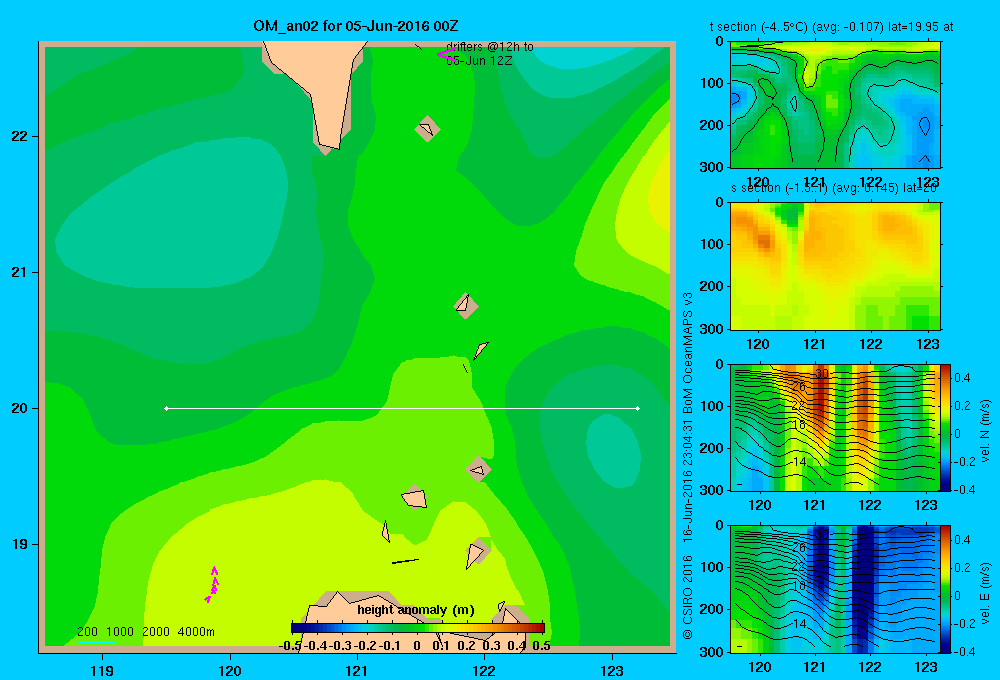Click '0.4' tick on the vel. N color scale
1000x680 pixels.
click(x=962, y=378)
